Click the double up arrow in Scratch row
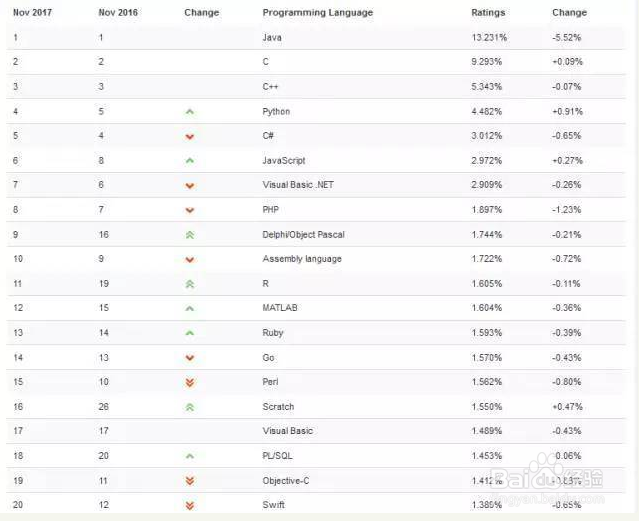 [190, 407]
